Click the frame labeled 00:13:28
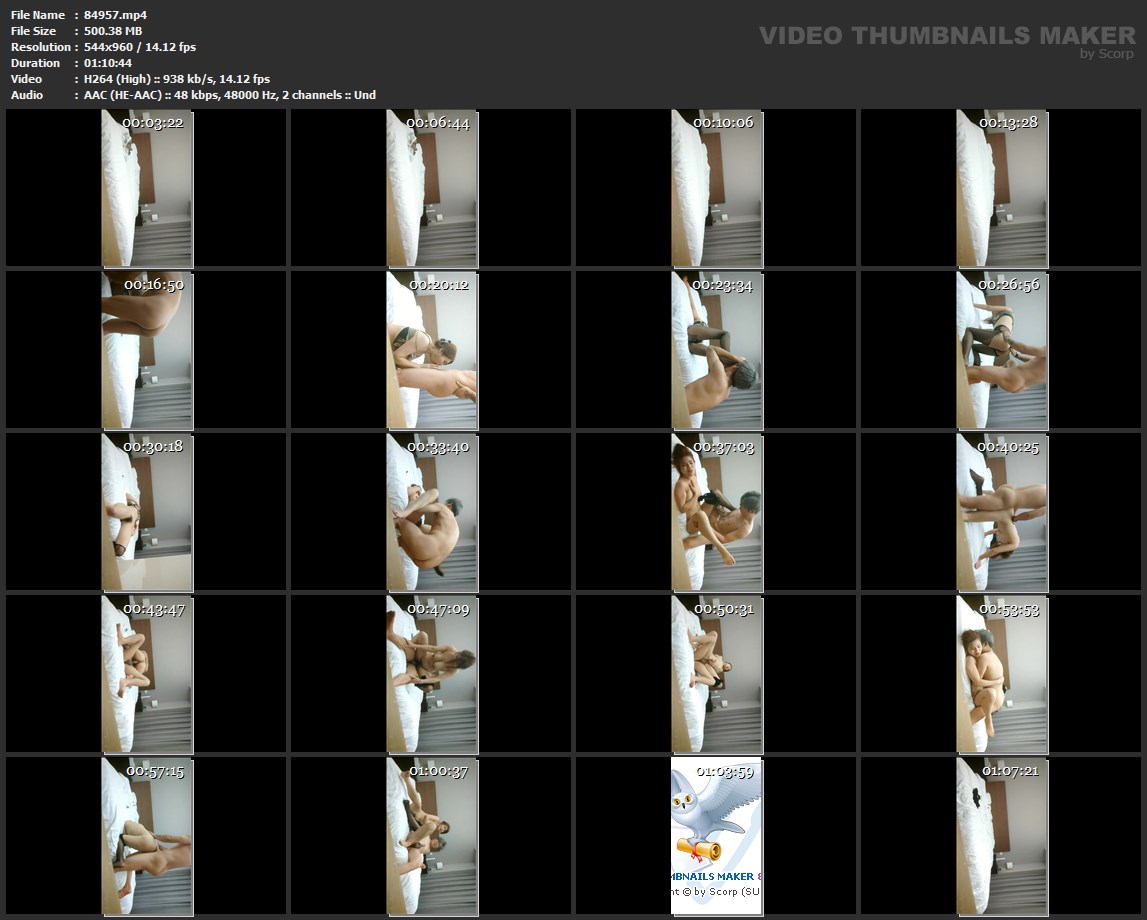 (x=1001, y=189)
